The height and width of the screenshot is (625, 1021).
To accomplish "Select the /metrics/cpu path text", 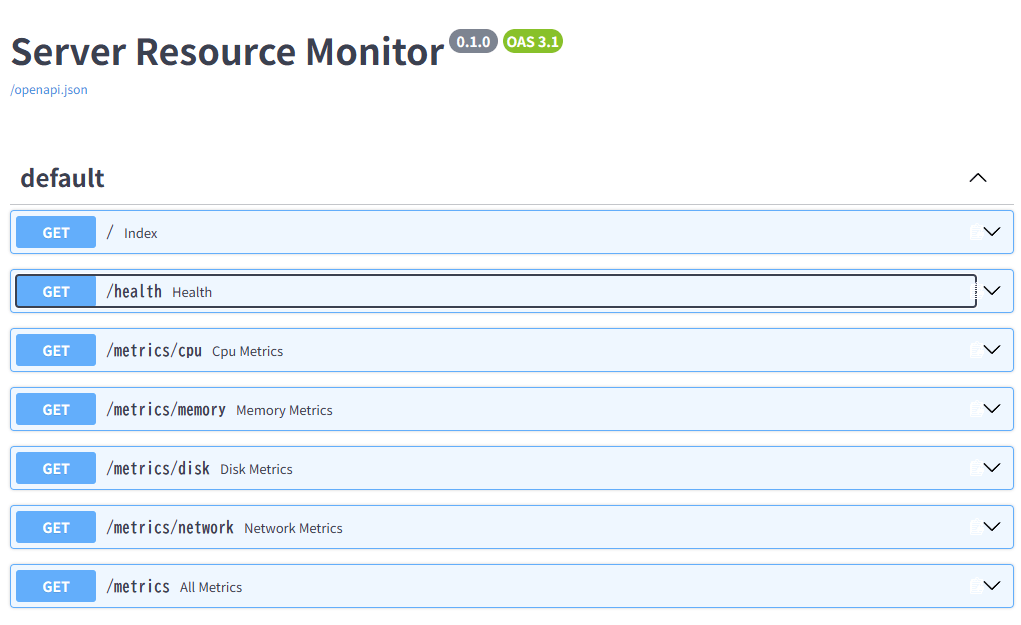I will [x=154, y=350].
